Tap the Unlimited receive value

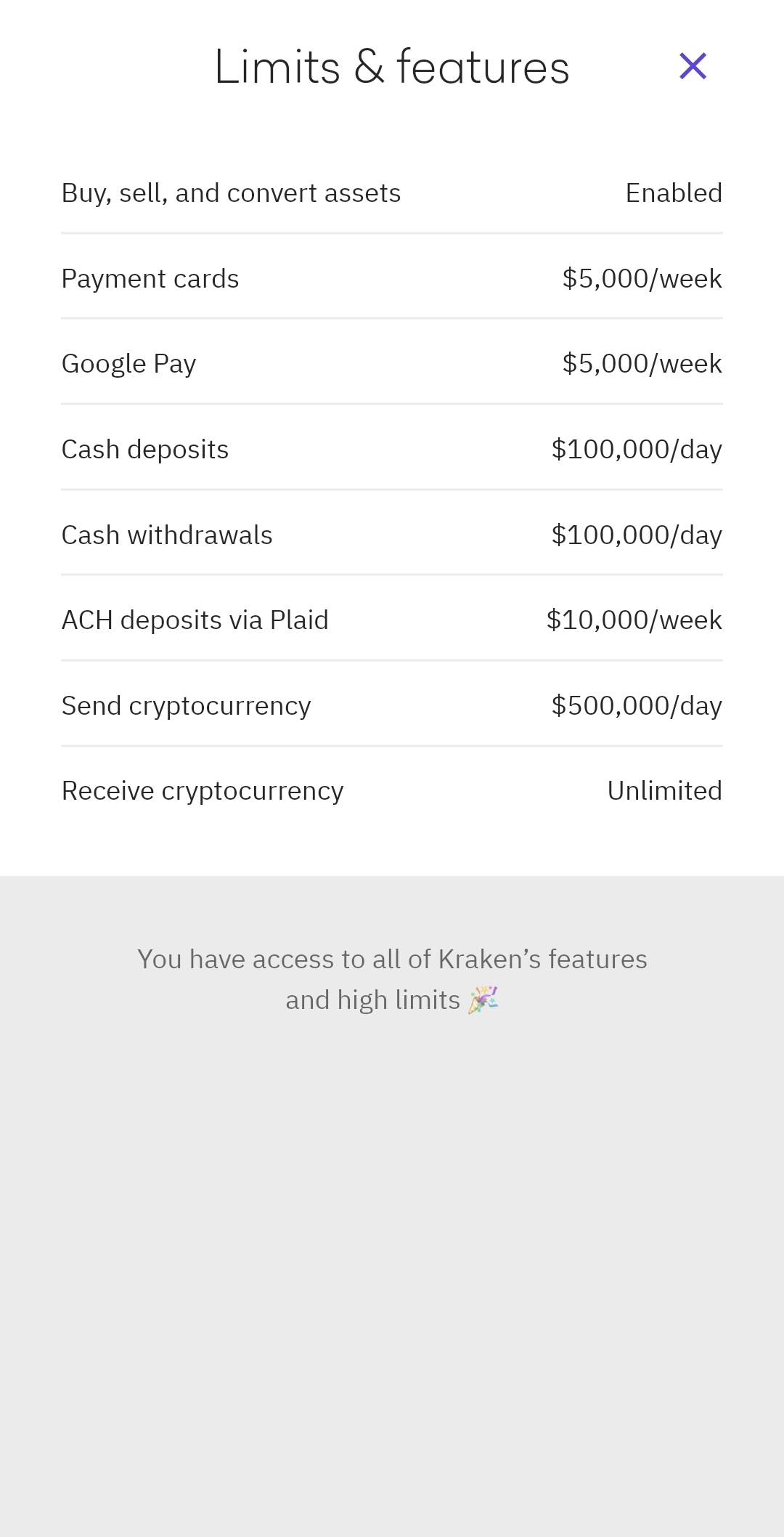click(664, 791)
